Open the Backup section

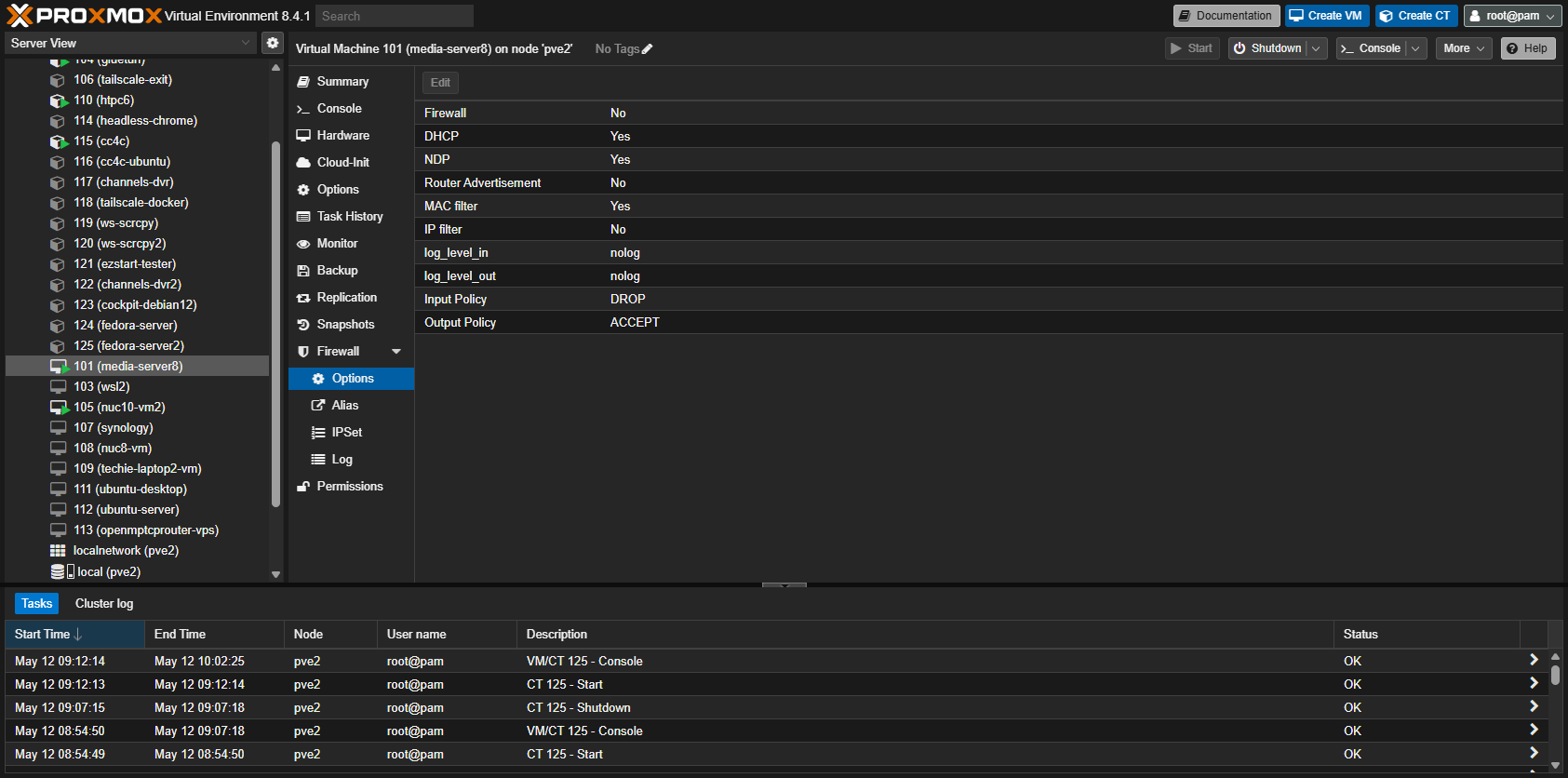(337, 271)
